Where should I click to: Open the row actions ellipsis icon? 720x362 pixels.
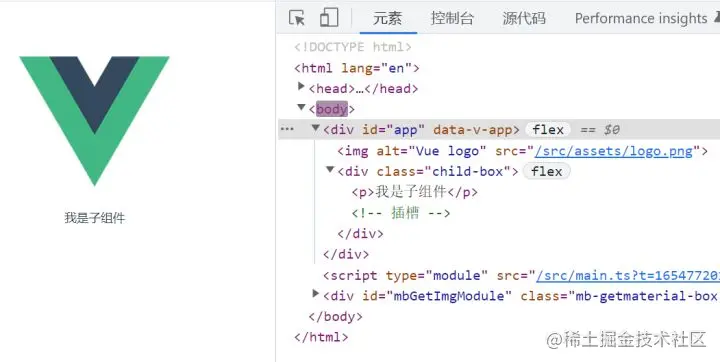point(287,129)
